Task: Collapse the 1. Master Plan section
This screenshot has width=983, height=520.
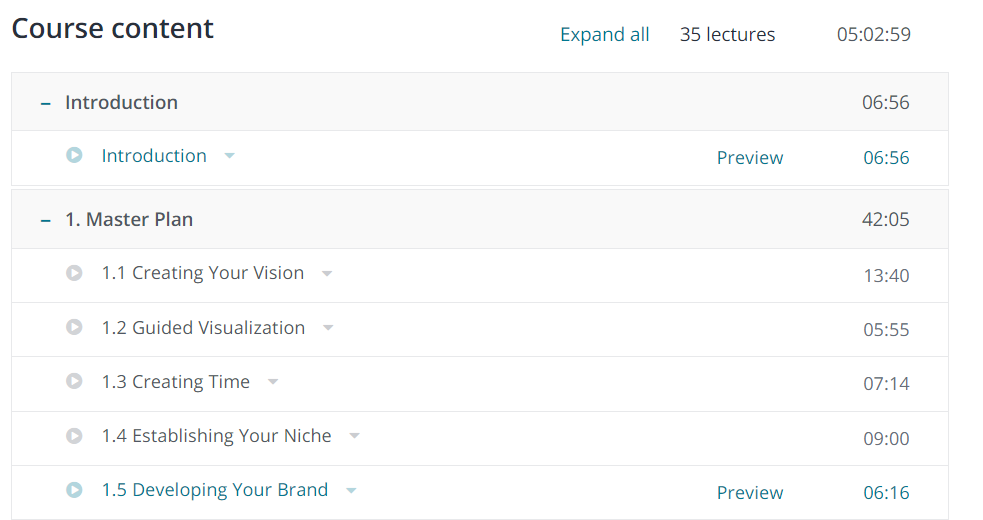Action: click(45, 220)
